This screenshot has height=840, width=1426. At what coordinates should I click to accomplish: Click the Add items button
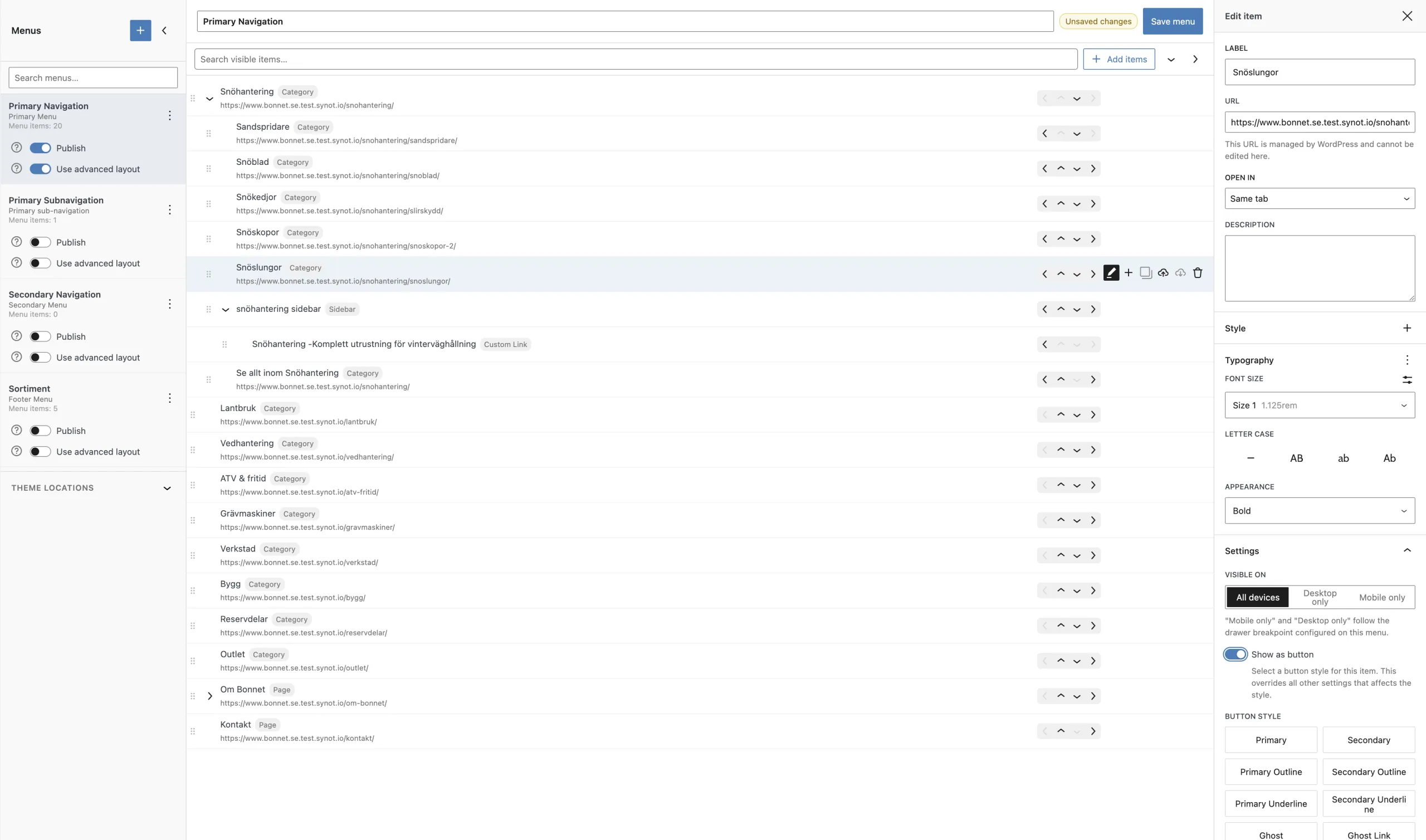tap(1119, 60)
